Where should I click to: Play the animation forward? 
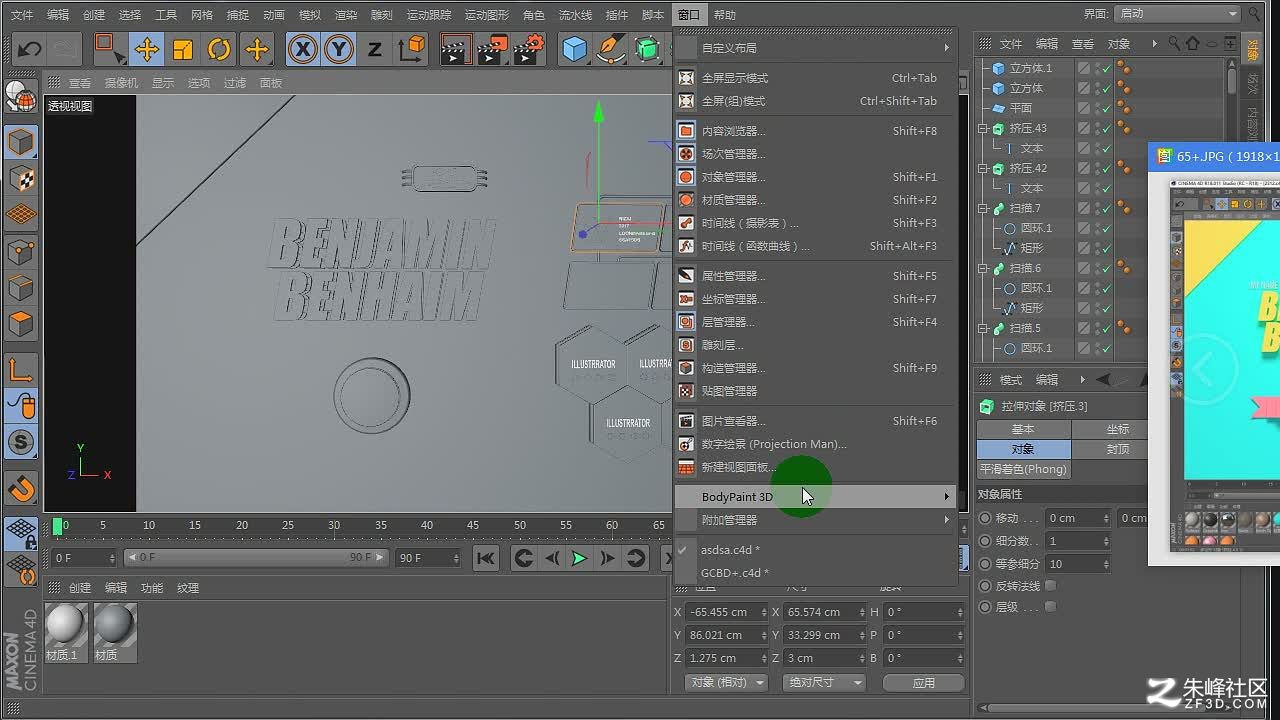pos(579,558)
